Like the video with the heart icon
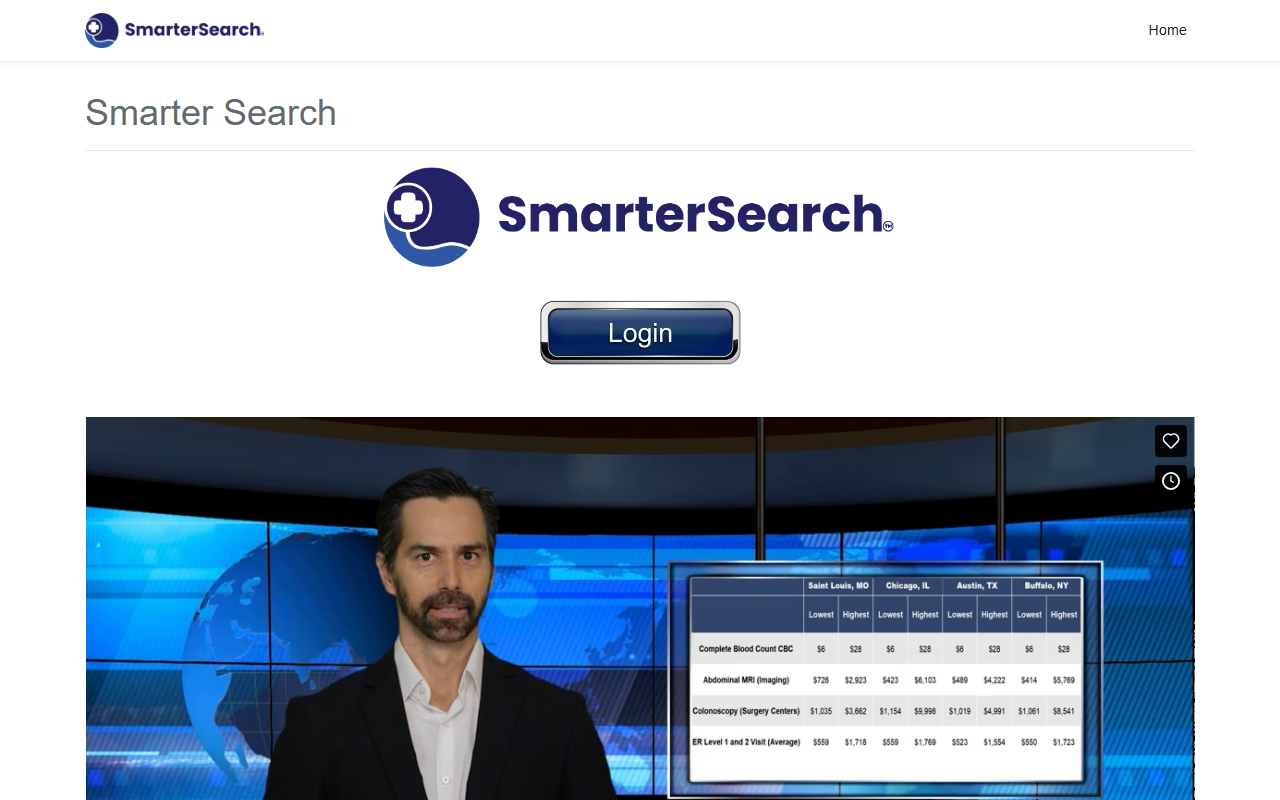 (x=1171, y=441)
